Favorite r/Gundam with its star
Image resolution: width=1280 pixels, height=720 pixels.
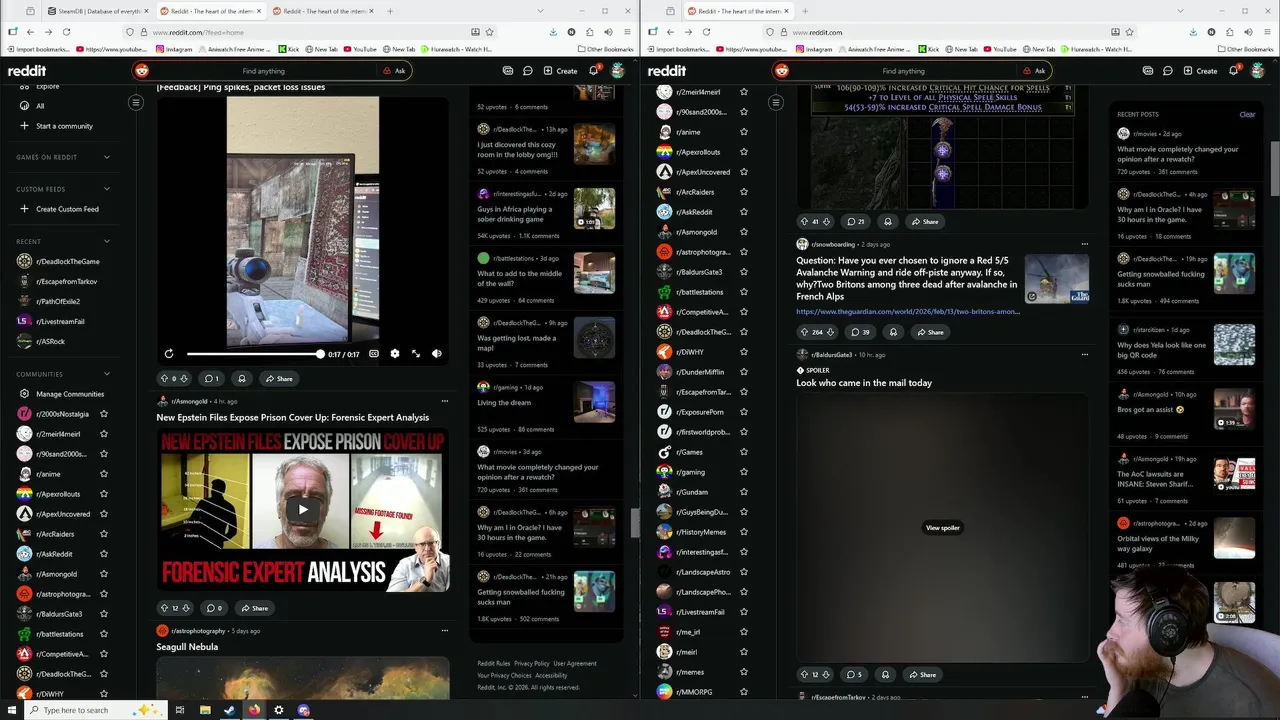tap(744, 492)
